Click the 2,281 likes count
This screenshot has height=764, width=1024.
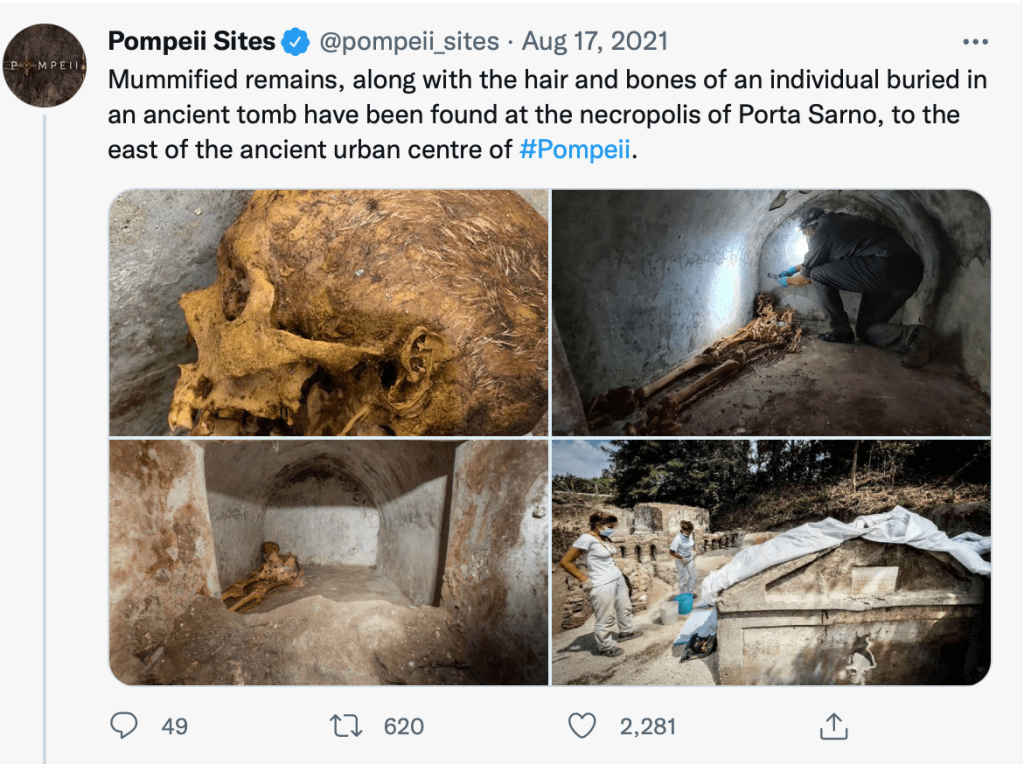pos(647,727)
